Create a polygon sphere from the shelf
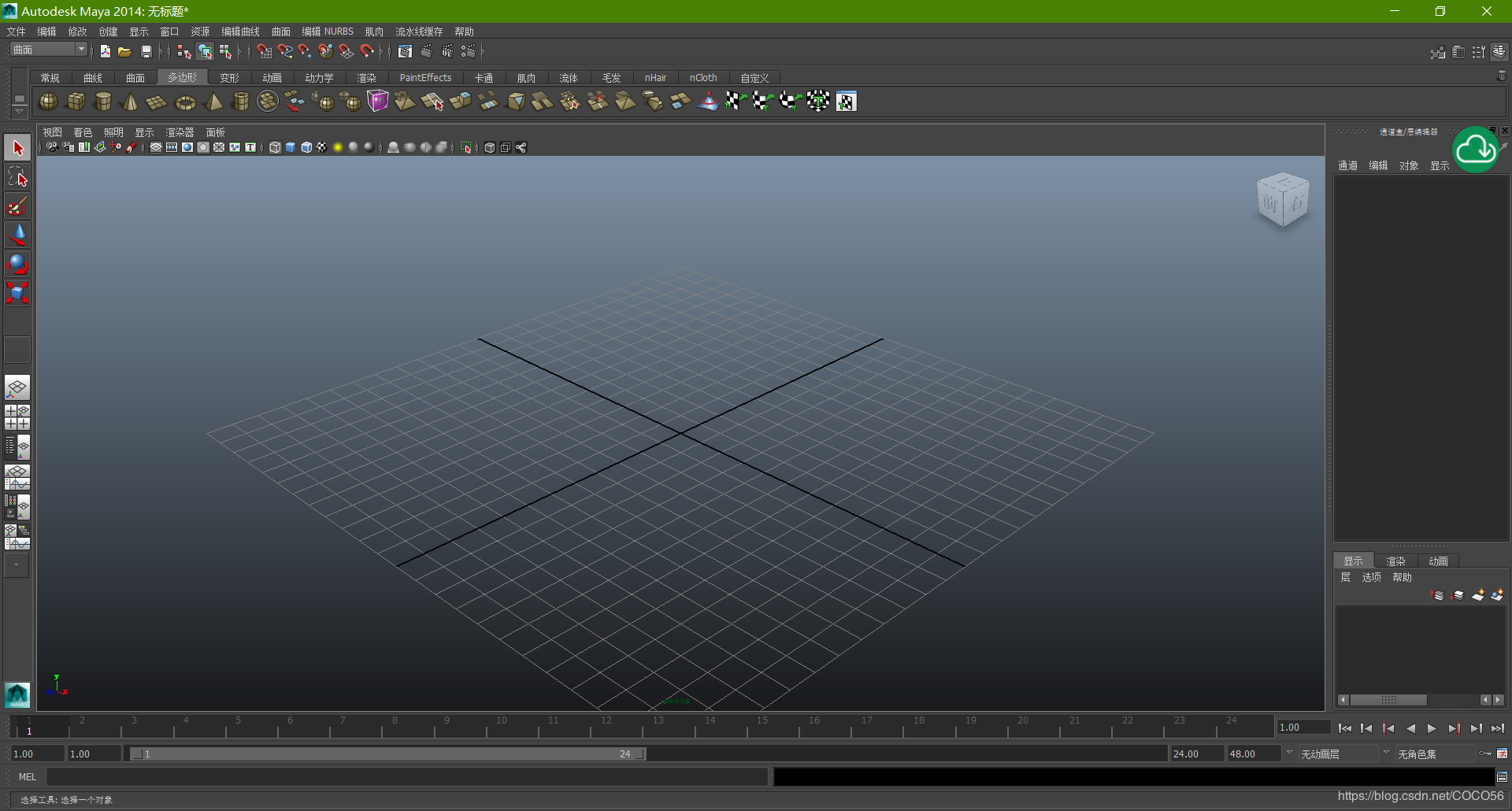The width and height of the screenshot is (1512, 811). [x=49, y=102]
